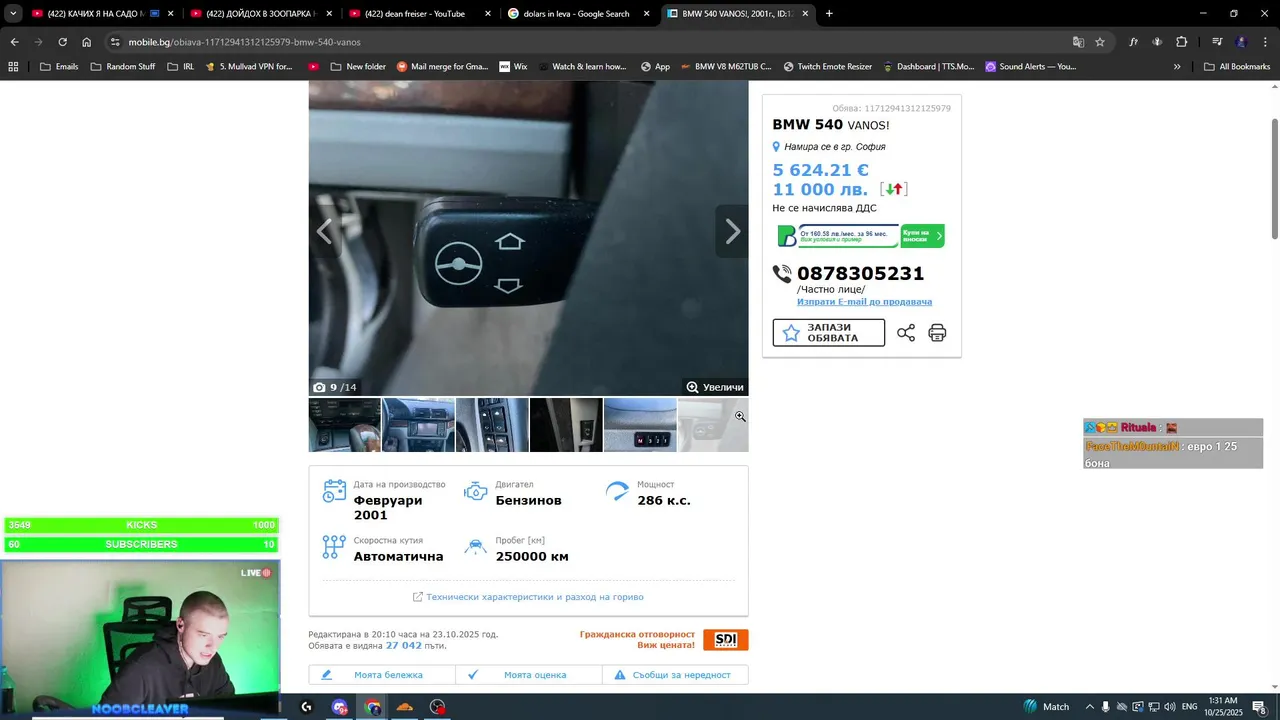Select the first gallery thumbnail
The image size is (1280, 720).
[345, 425]
